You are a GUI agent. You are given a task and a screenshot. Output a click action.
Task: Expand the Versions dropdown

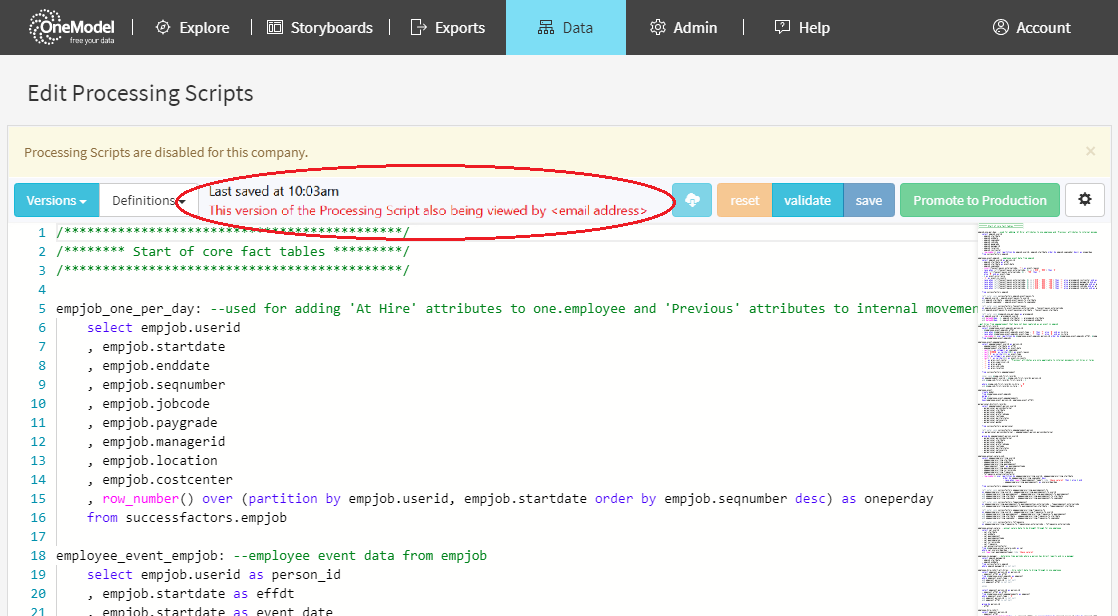(56, 200)
